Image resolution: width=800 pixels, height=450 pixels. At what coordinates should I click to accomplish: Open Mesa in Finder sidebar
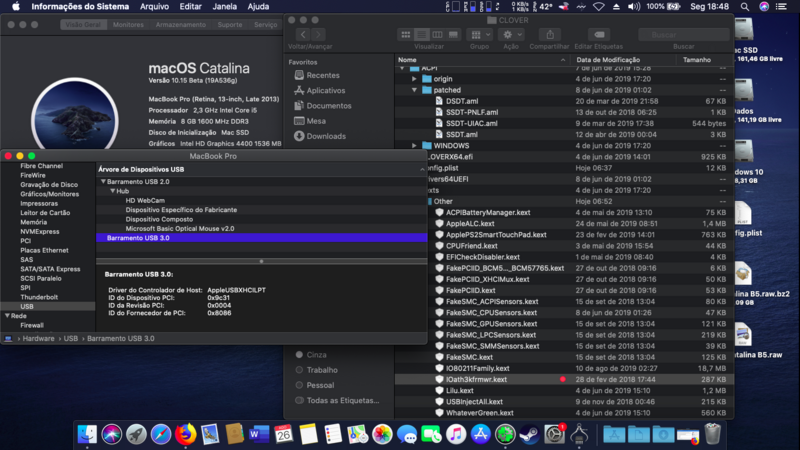(310, 121)
